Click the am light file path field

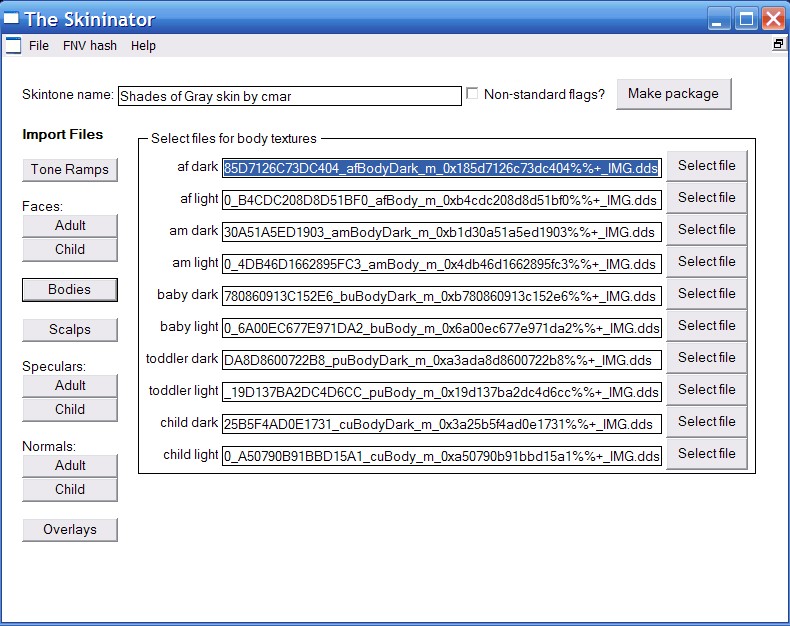click(x=442, y=264)
